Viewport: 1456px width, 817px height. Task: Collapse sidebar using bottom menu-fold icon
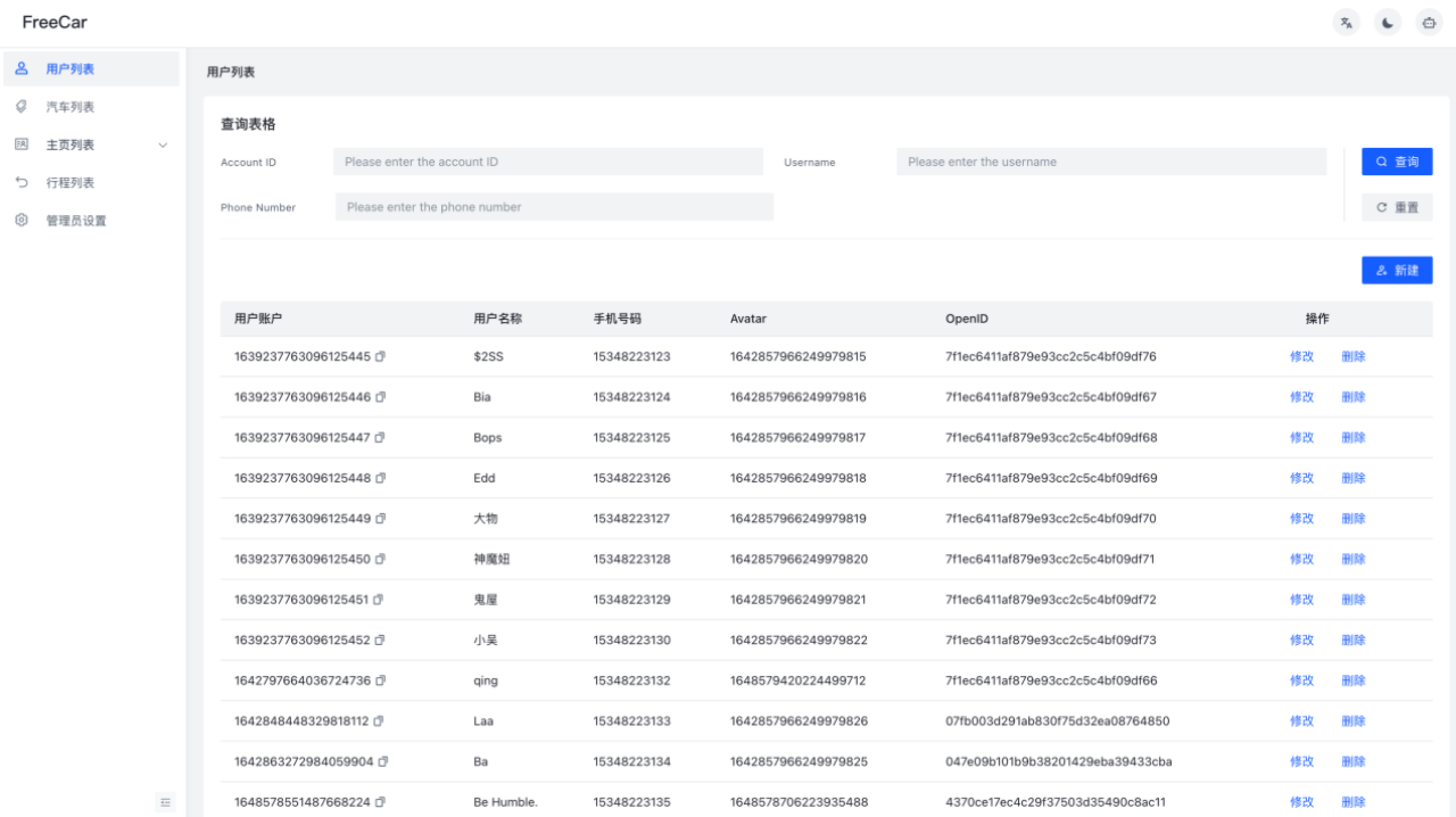[166, 802]
